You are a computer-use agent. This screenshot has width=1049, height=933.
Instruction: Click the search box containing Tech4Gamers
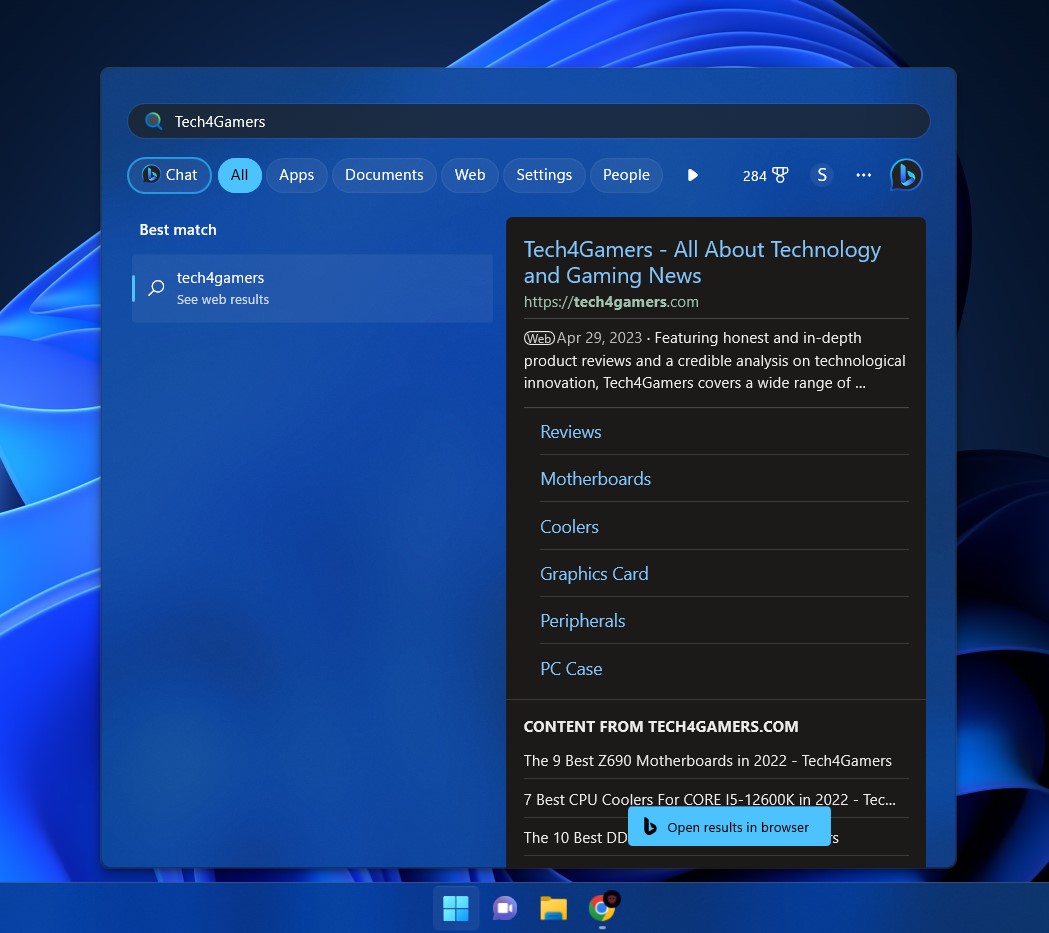529,121
